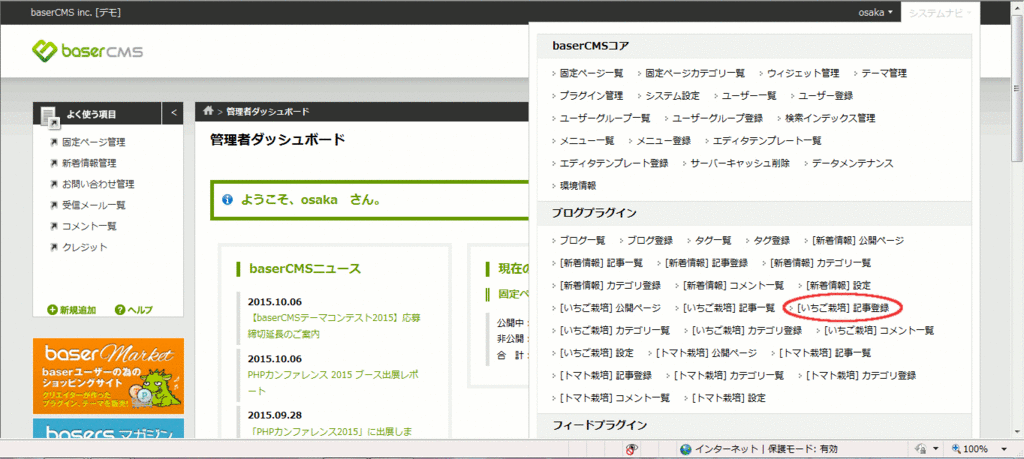The height and width of the screenshot is (459, 1024).
Task: Click the home icon in breadcrumb
Action: click(208, 111)
